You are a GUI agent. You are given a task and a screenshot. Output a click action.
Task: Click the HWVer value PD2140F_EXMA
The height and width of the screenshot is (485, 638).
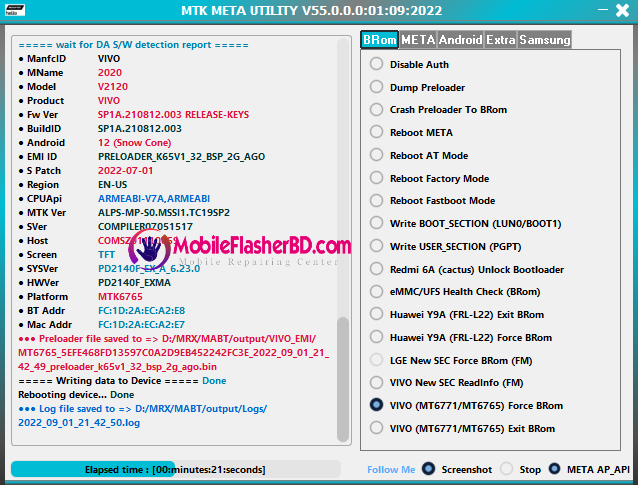[x=134, y=283]
